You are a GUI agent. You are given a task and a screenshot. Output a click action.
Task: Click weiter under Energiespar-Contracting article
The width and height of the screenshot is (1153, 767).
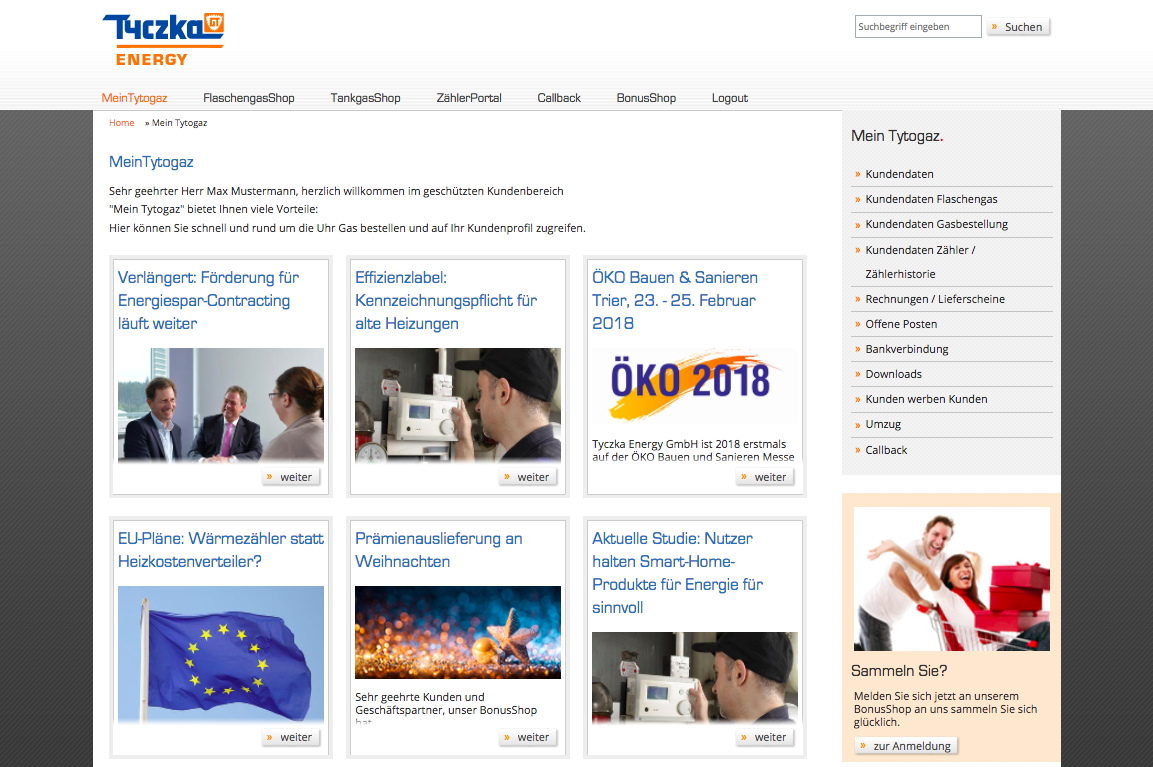click(x=290, y=477)
